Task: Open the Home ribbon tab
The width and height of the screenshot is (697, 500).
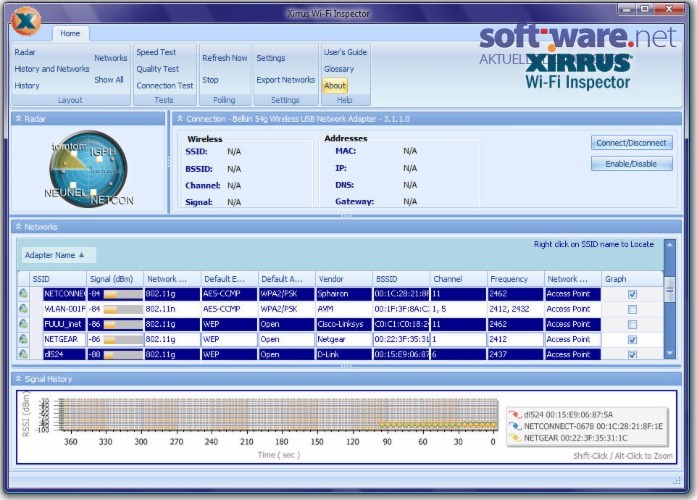Action: [70, 33]
